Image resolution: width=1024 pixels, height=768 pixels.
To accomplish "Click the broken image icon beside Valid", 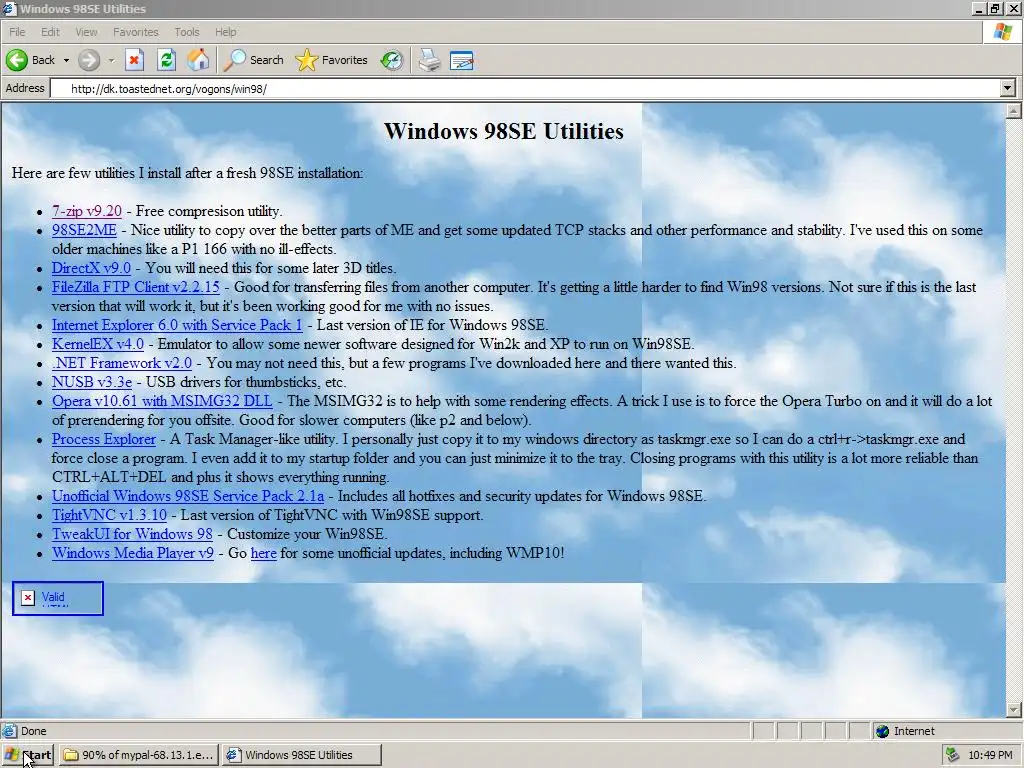I will [27, 598].
